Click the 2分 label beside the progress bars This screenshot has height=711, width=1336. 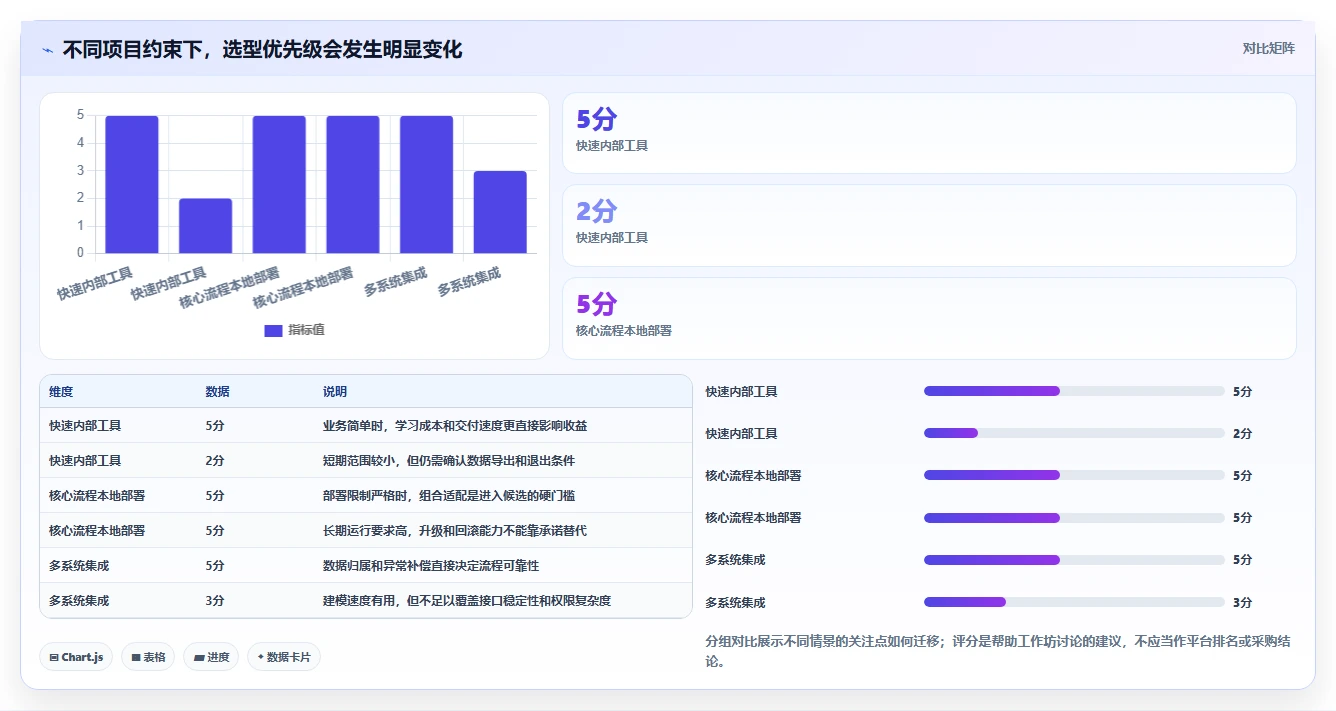tap(1242, 434)
